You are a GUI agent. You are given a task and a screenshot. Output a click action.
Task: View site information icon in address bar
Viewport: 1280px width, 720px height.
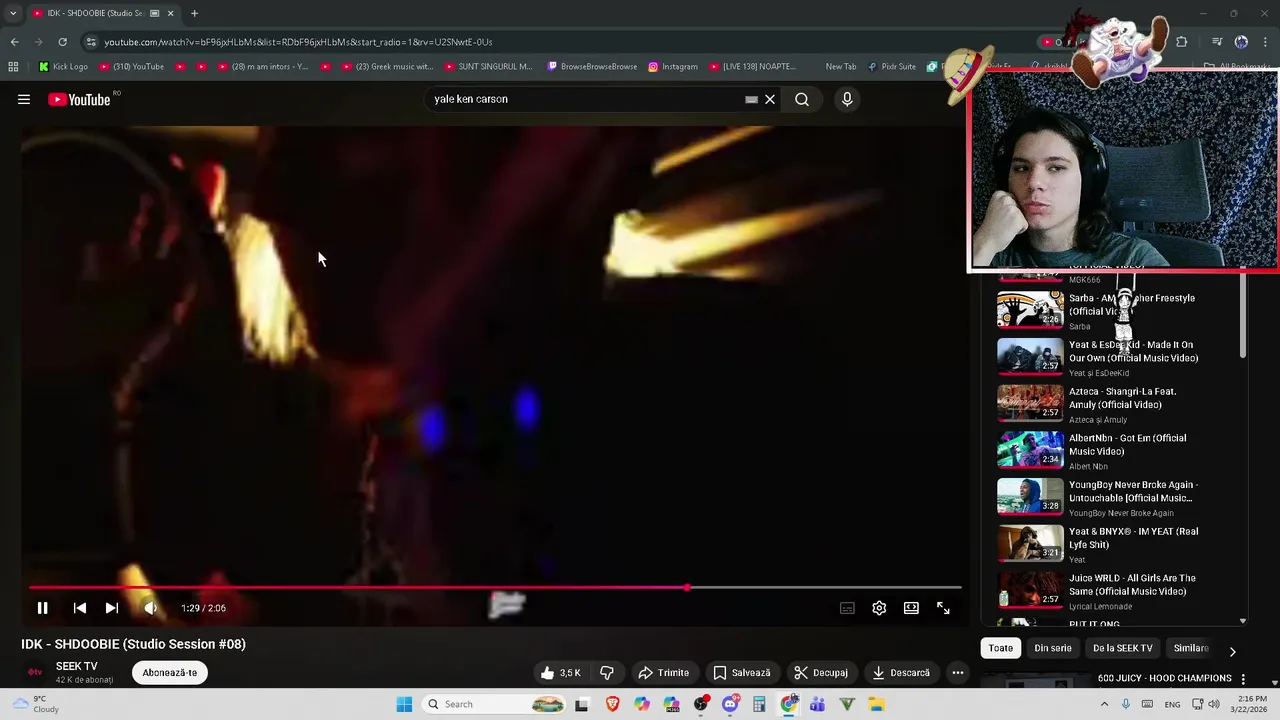[90, 42]
